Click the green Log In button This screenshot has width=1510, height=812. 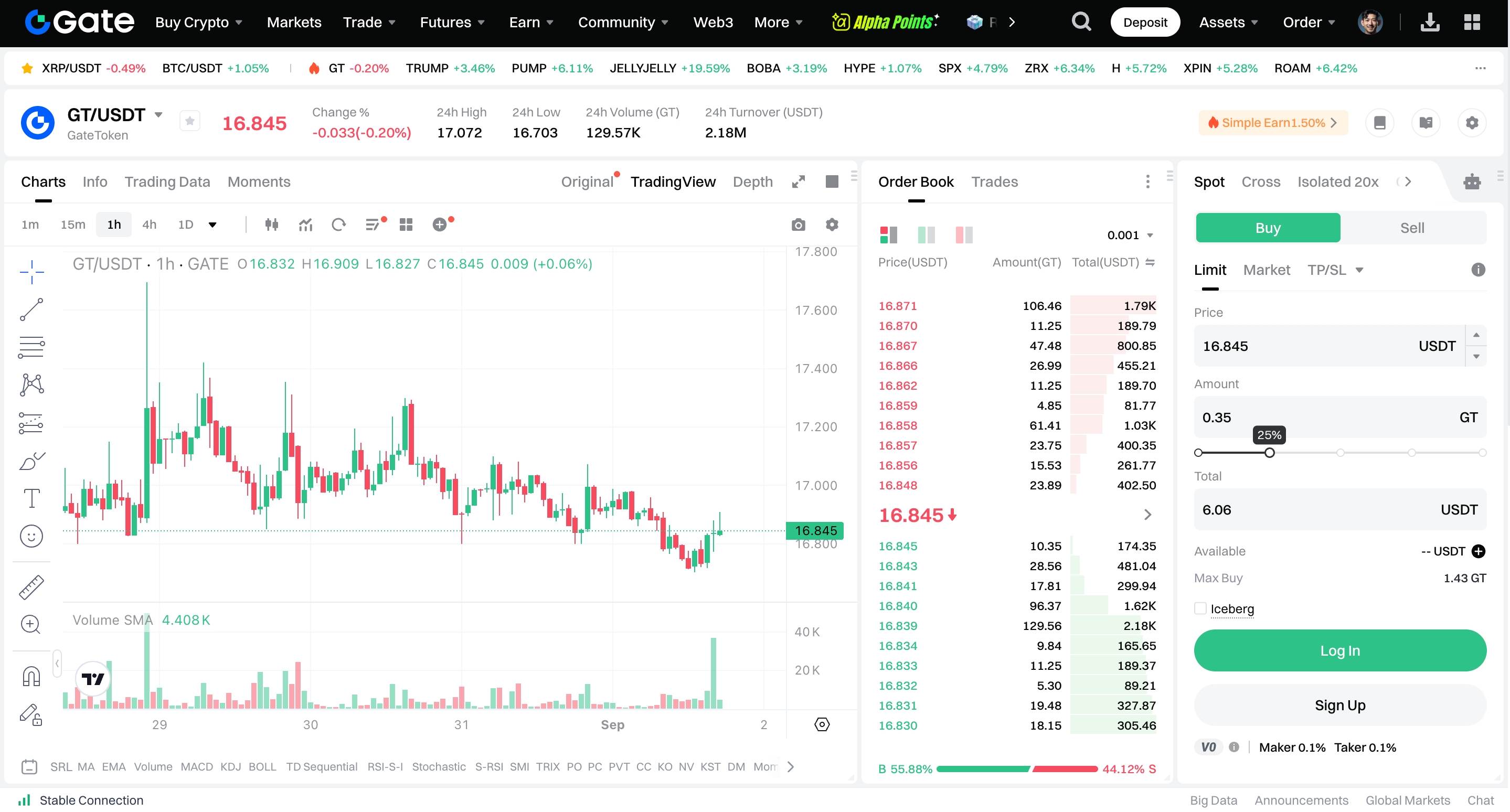[1339, 650]
